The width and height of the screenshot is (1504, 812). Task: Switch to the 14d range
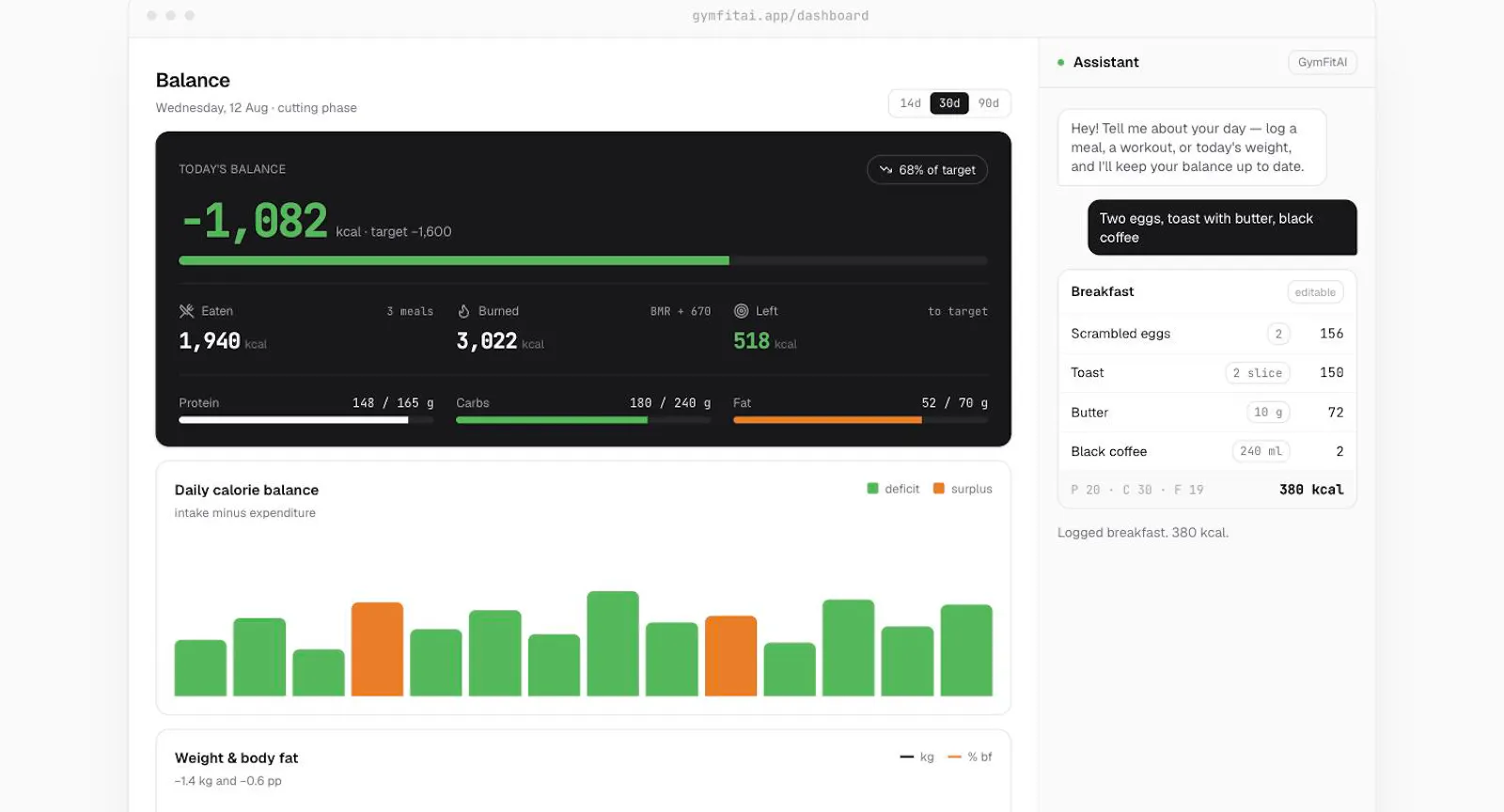(910, 103)
